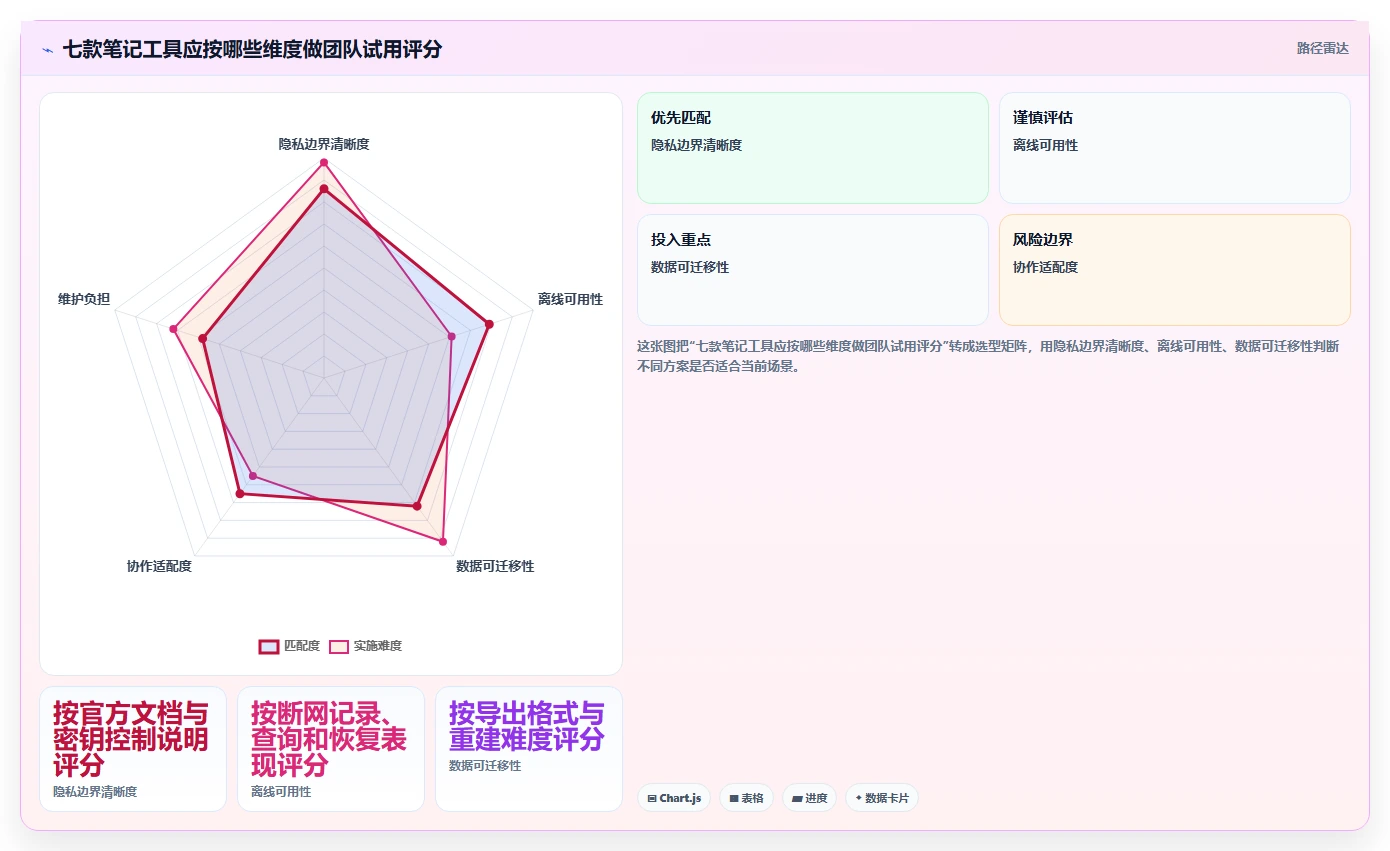The height and width of the screenshot is (851, 1390).
Task: Click the Chart.js chip
Action: pyautogui.click(x=675, y=798)
